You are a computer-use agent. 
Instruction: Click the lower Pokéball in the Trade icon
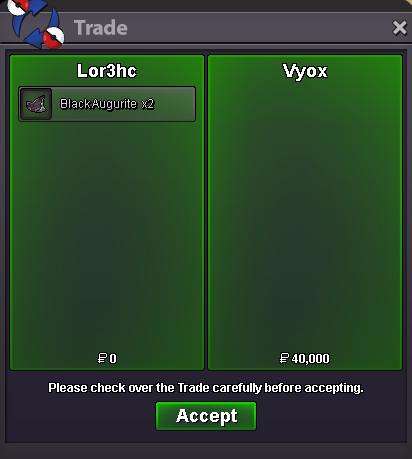tap(54, 37)
